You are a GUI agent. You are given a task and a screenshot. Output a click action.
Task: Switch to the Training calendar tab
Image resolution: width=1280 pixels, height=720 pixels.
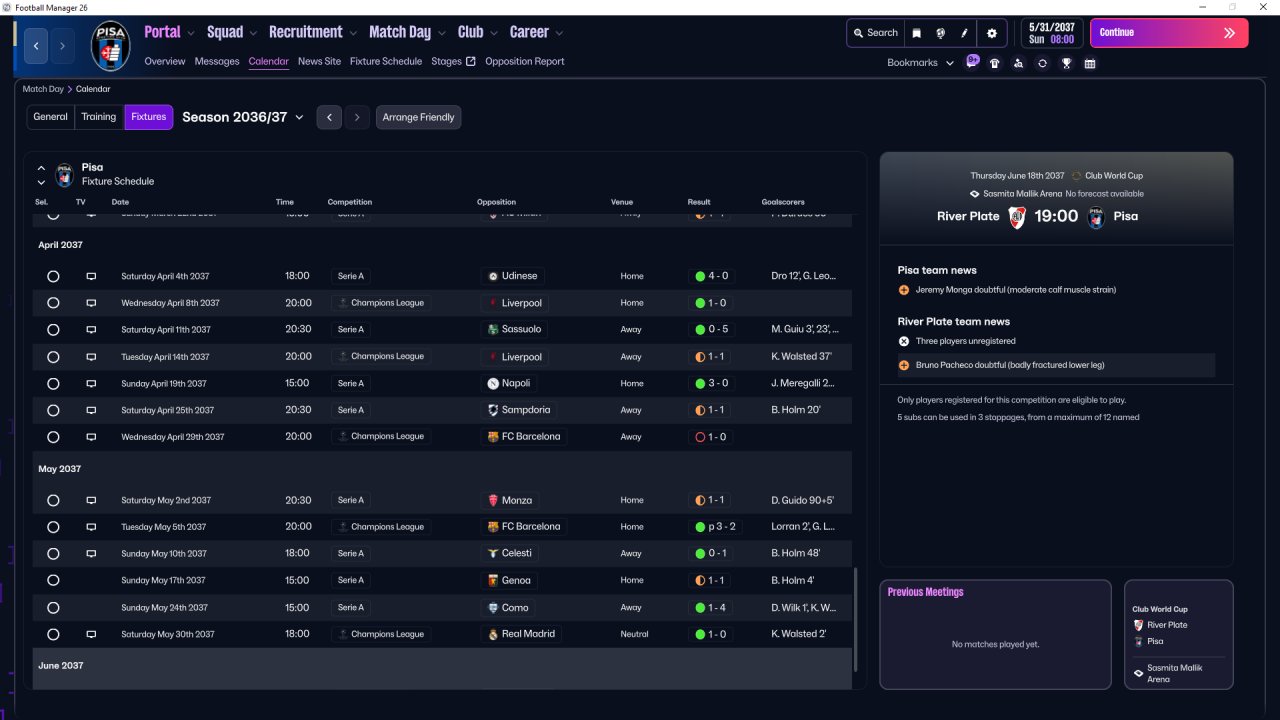pyautogui.click(x=99, y=117)
